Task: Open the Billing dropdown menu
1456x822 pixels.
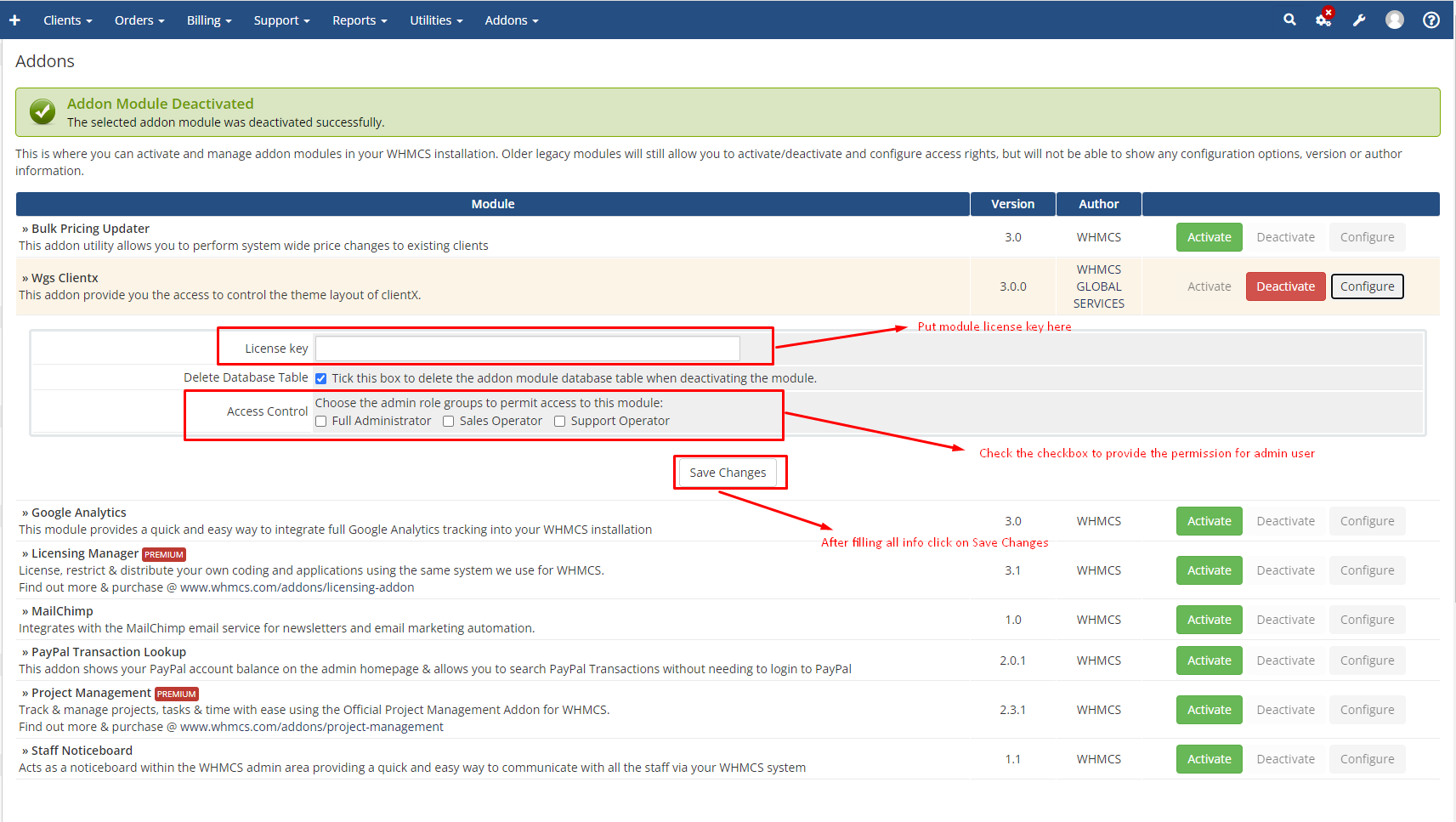Action: coord(209,20)
